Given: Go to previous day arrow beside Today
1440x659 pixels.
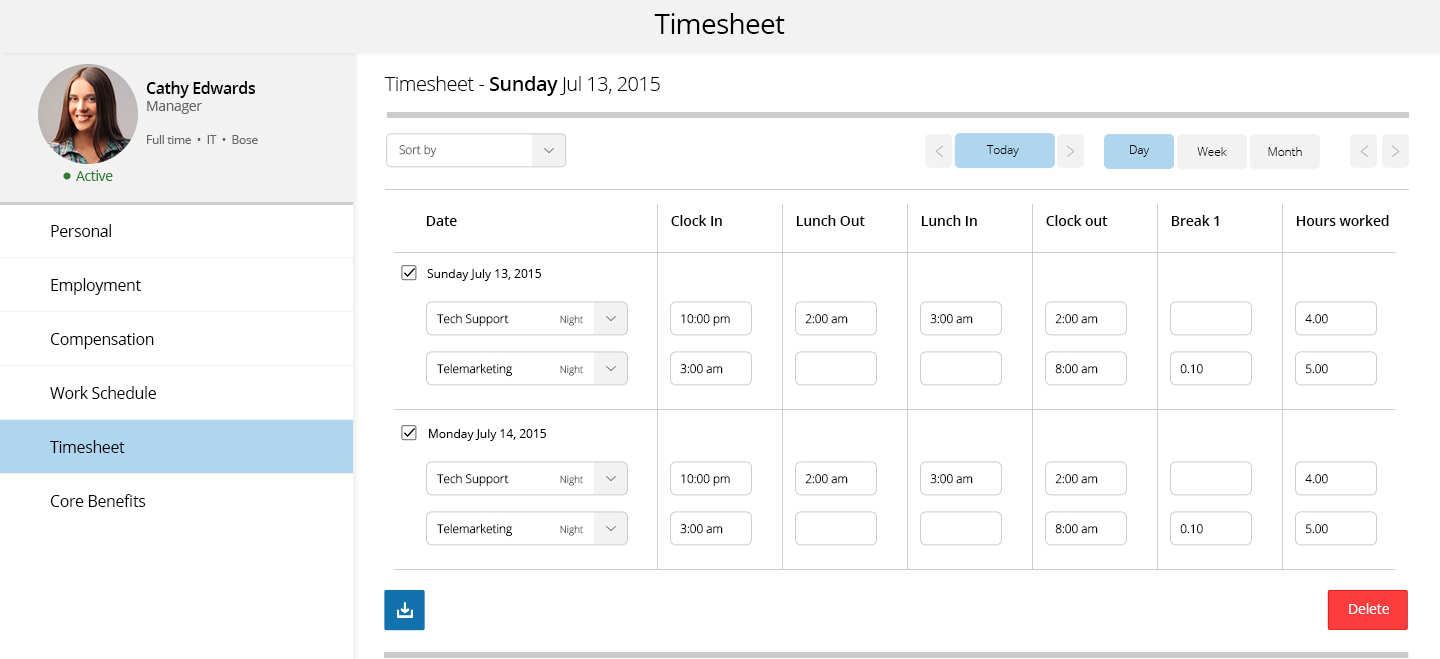Looking at the screenshot, I should point(939,151).
